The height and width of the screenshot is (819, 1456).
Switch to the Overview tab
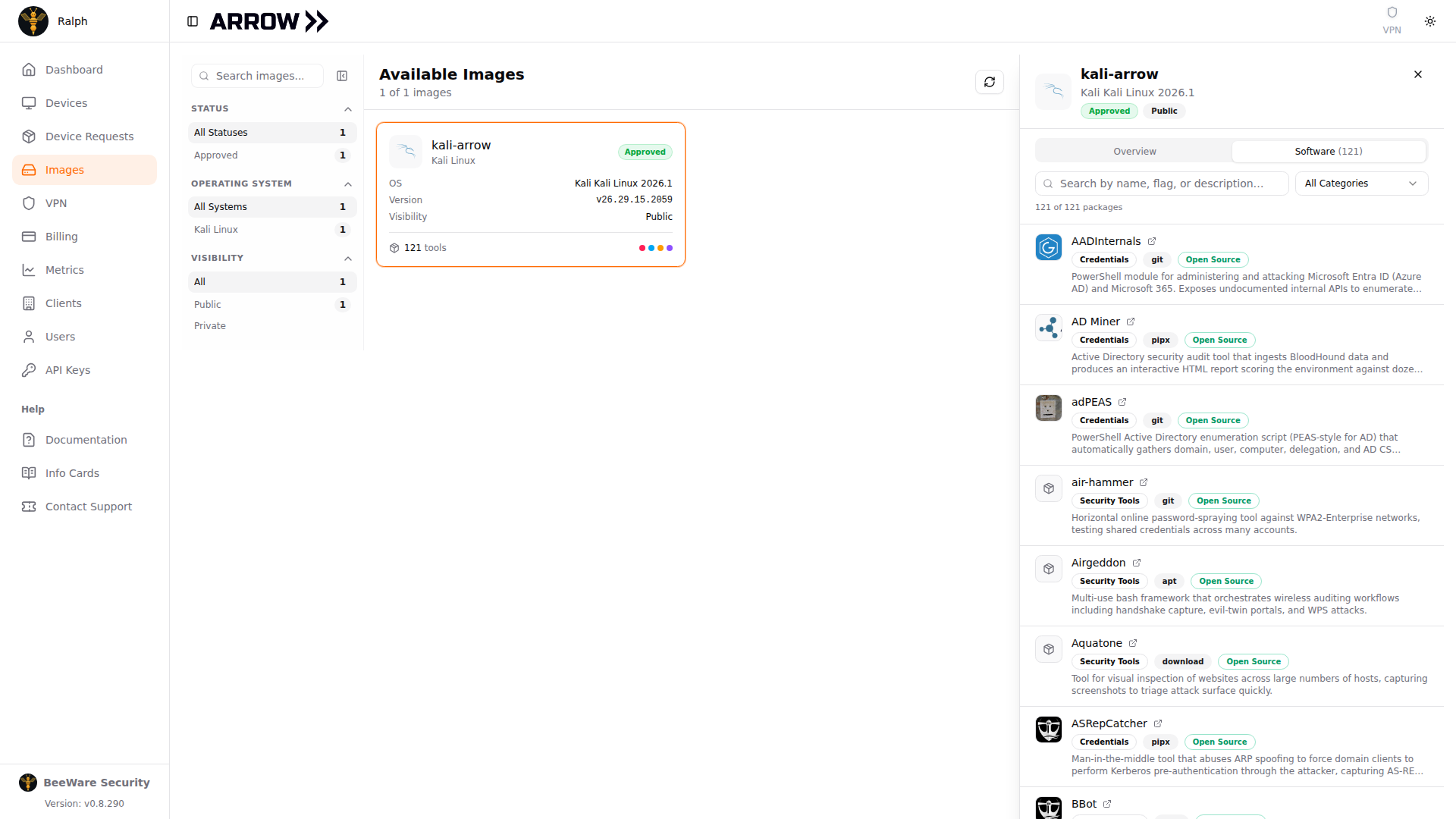(1134, 152)
